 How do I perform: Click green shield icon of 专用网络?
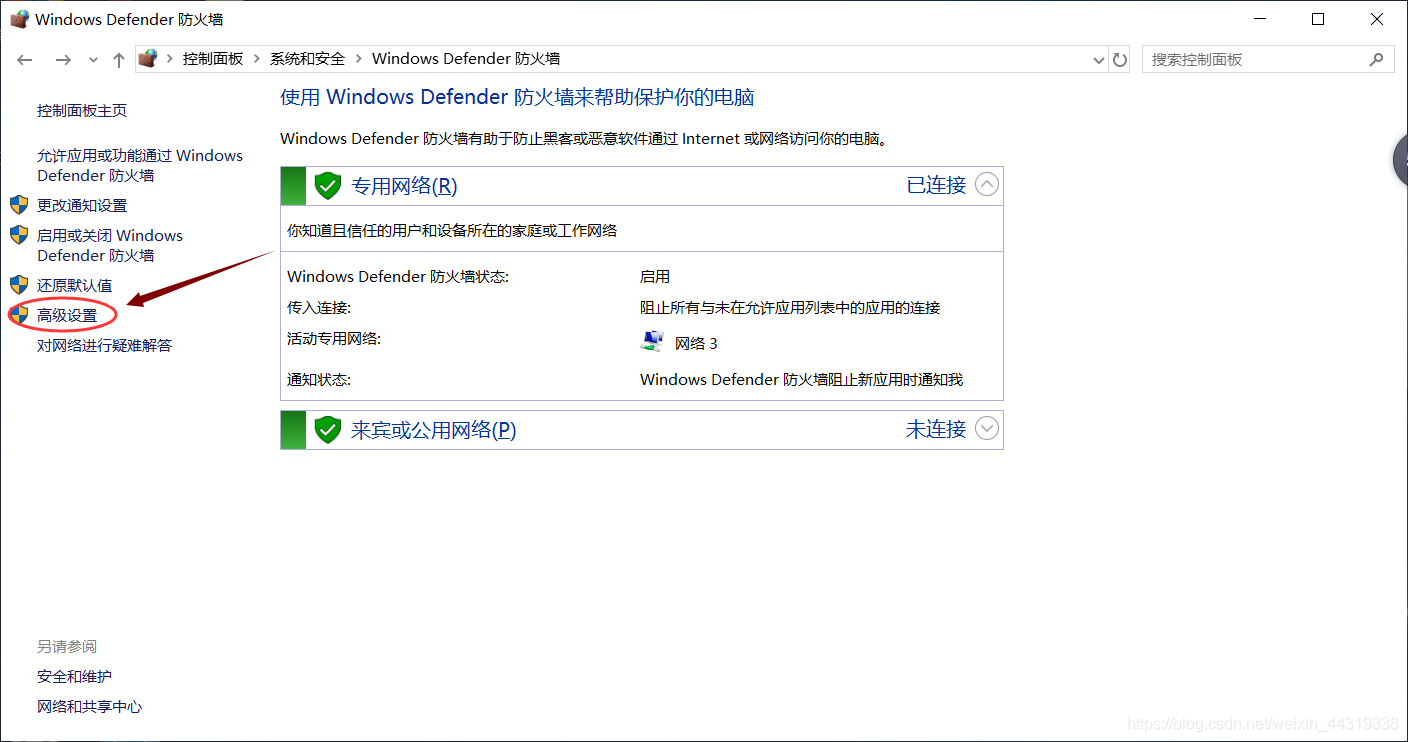[328, 186]
